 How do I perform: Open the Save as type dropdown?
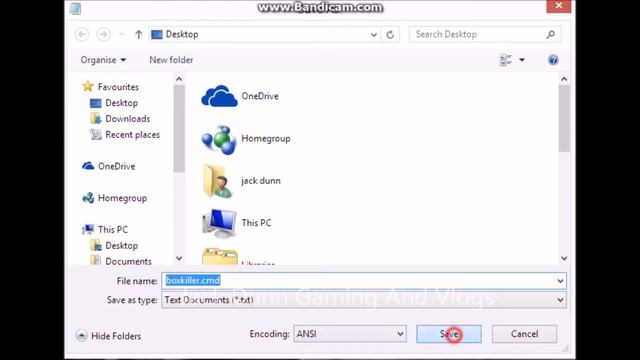pyautogui.click(x=364, y=300)
